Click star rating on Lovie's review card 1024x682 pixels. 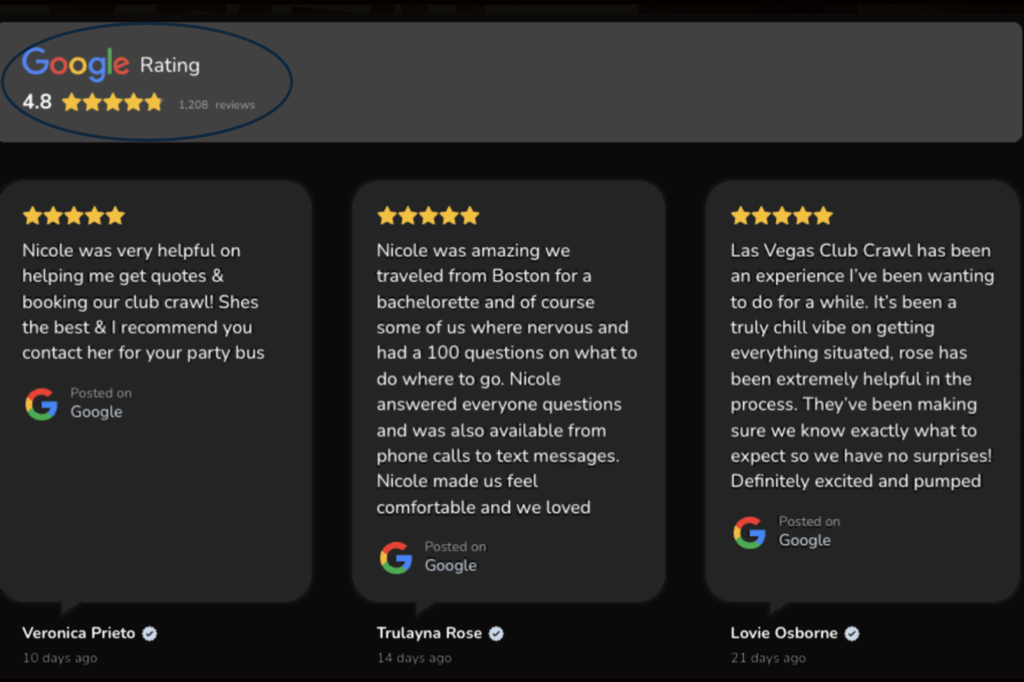click(x=782, y=216)
